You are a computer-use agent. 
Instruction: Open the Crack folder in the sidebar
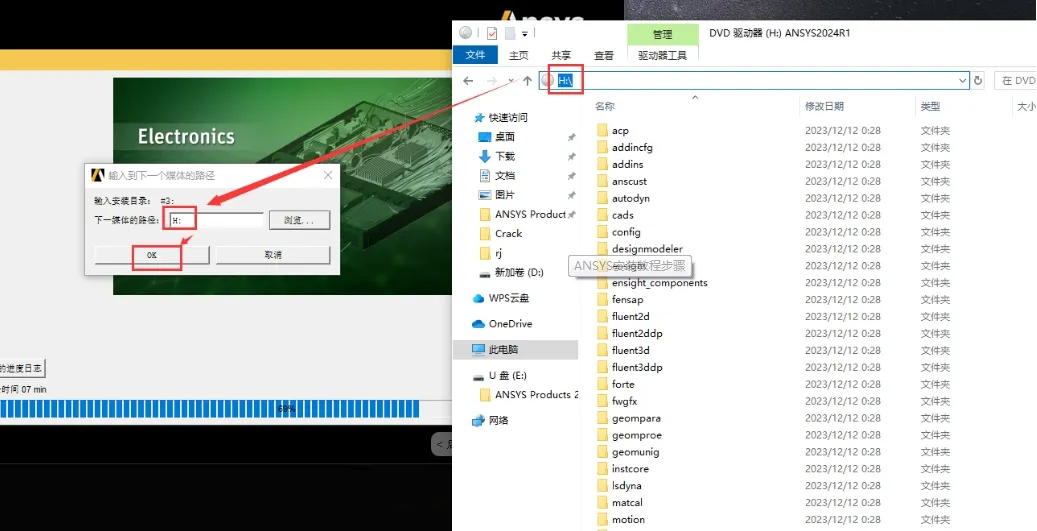[x=508, y=233]
